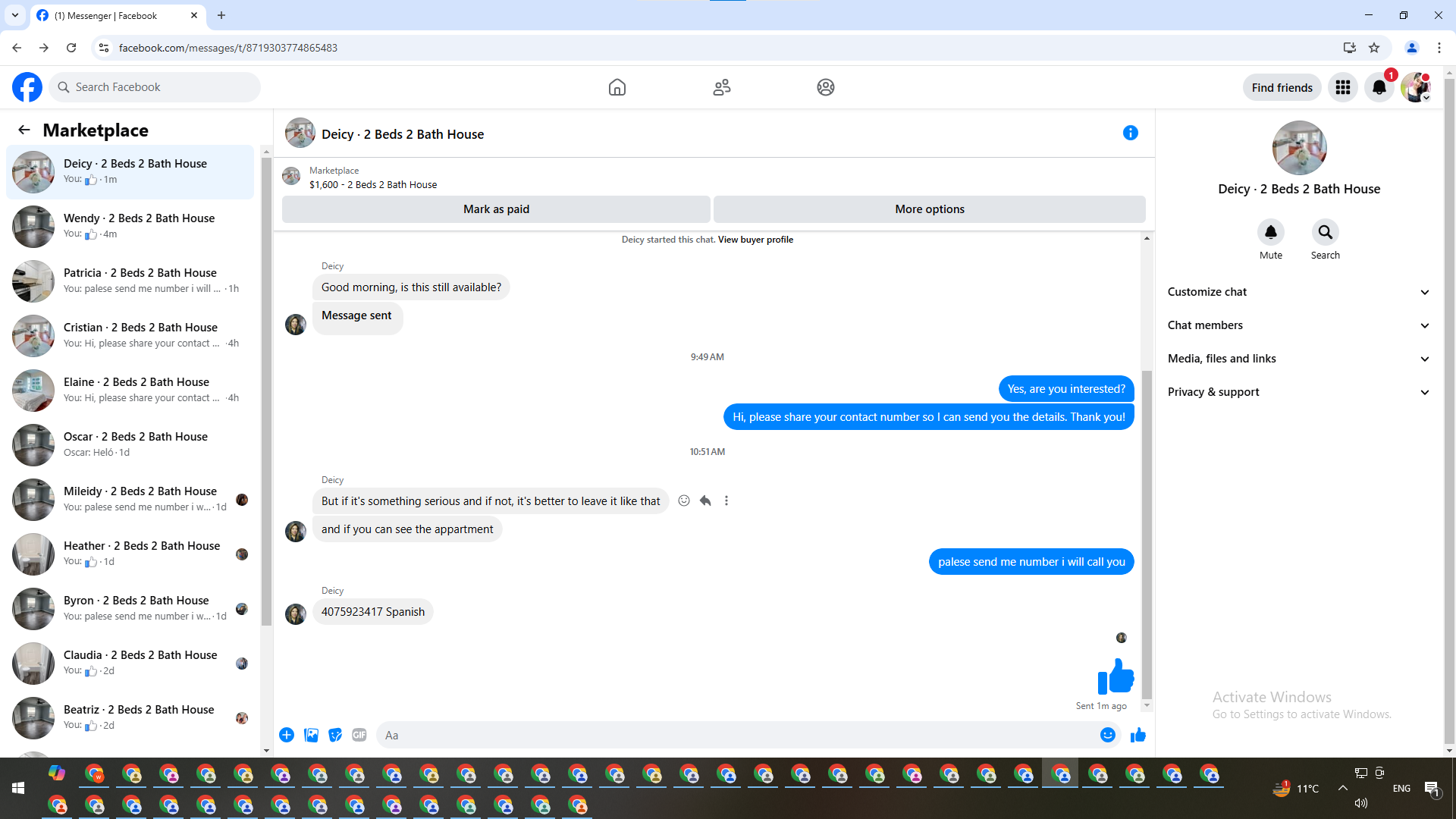Screen dimensions: 1456x819
Task: Open the Windows notification center icon
Action: pyautogui.click(x=1432, y=789)
